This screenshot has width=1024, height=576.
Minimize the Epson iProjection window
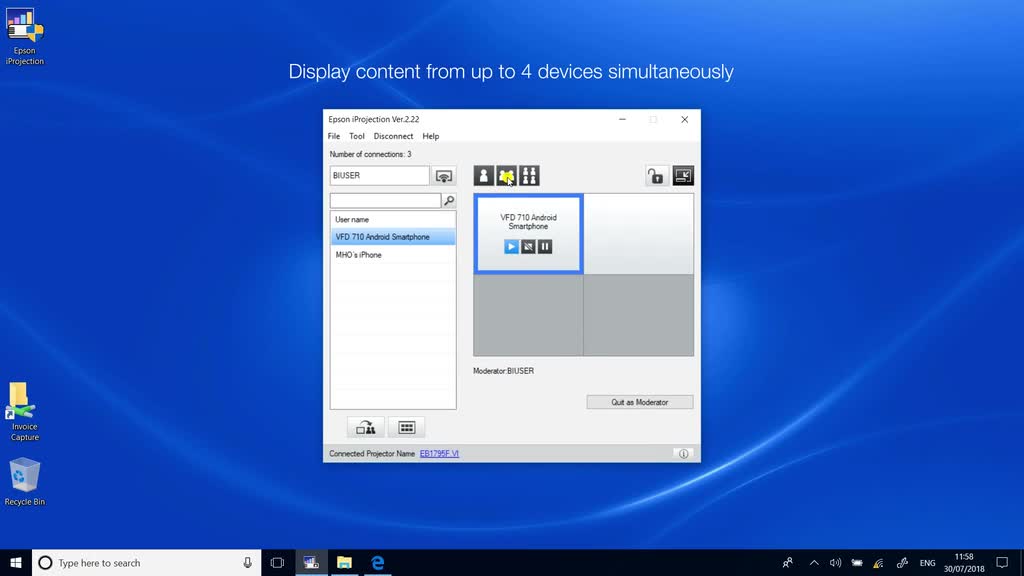click(x=622, y=120)
